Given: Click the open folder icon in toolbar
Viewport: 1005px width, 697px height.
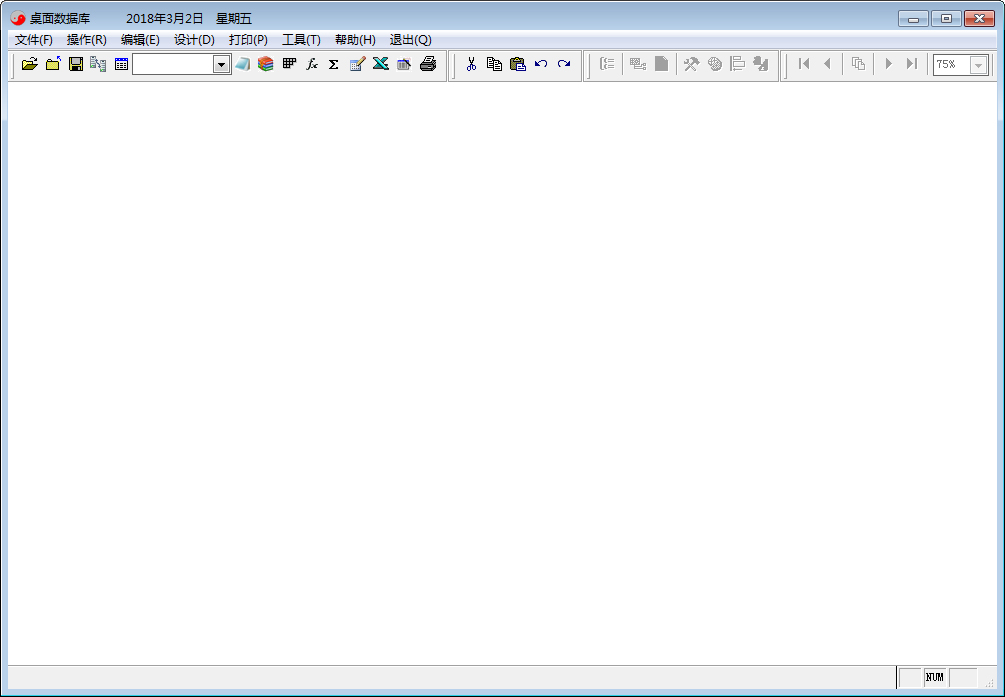Looking at the screenshot, I should pos(29,64).
